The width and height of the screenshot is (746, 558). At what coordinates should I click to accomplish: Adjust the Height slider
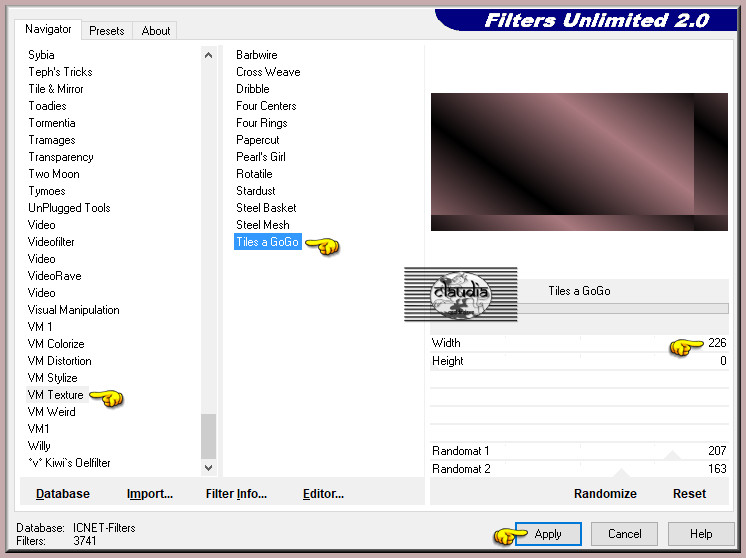579,361
